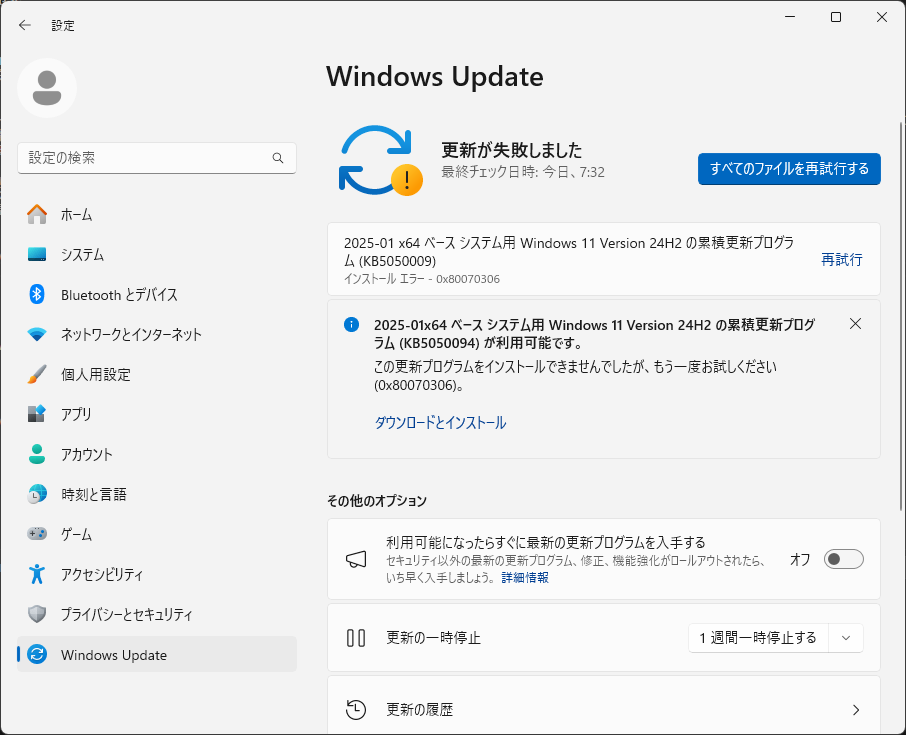Click 1 週間一時停止する button

pos(758,638)
